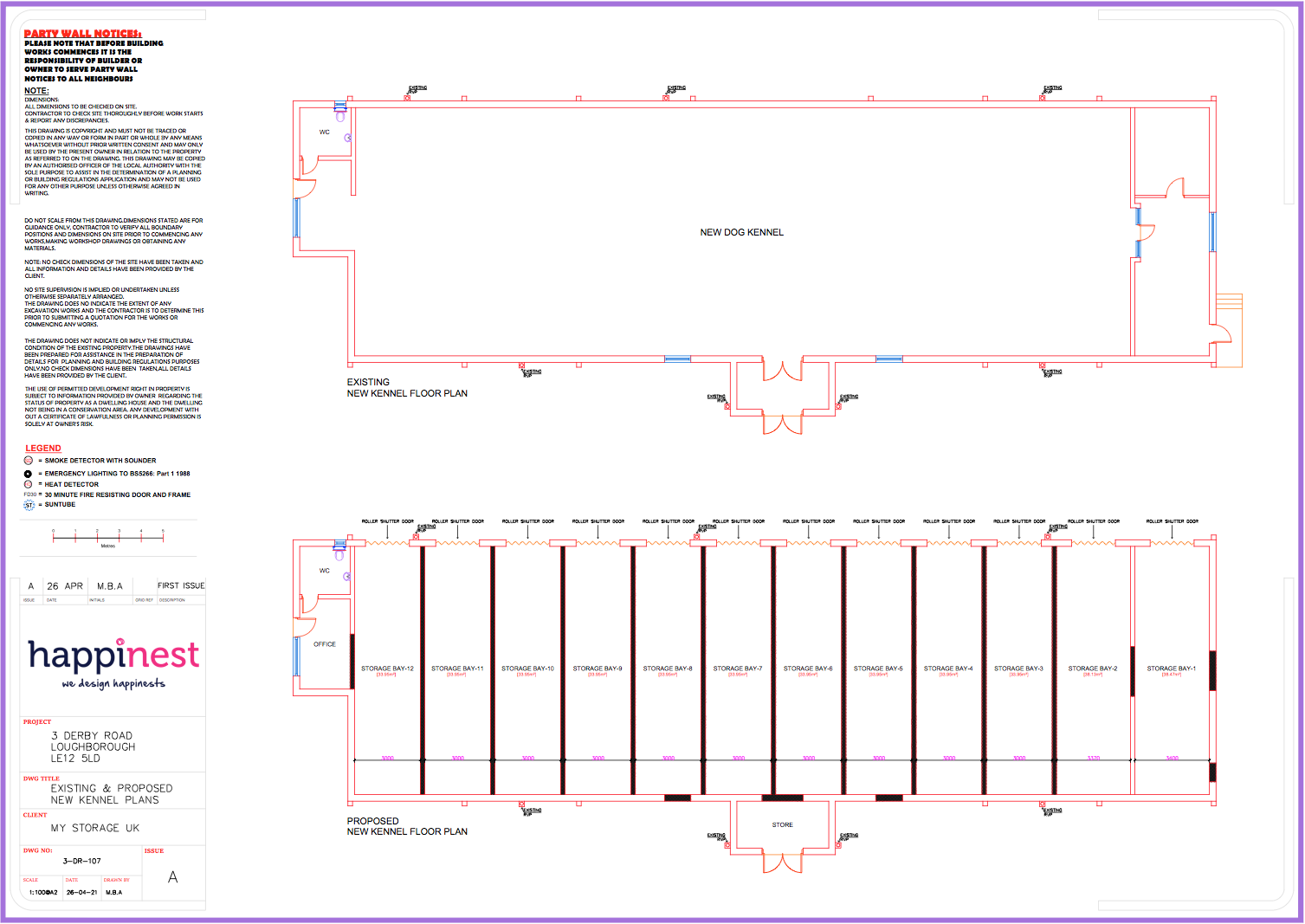Click the suntube ST symbol in legend
The width and height of the screenshot is (1305, 924).
tap(29, 505)
